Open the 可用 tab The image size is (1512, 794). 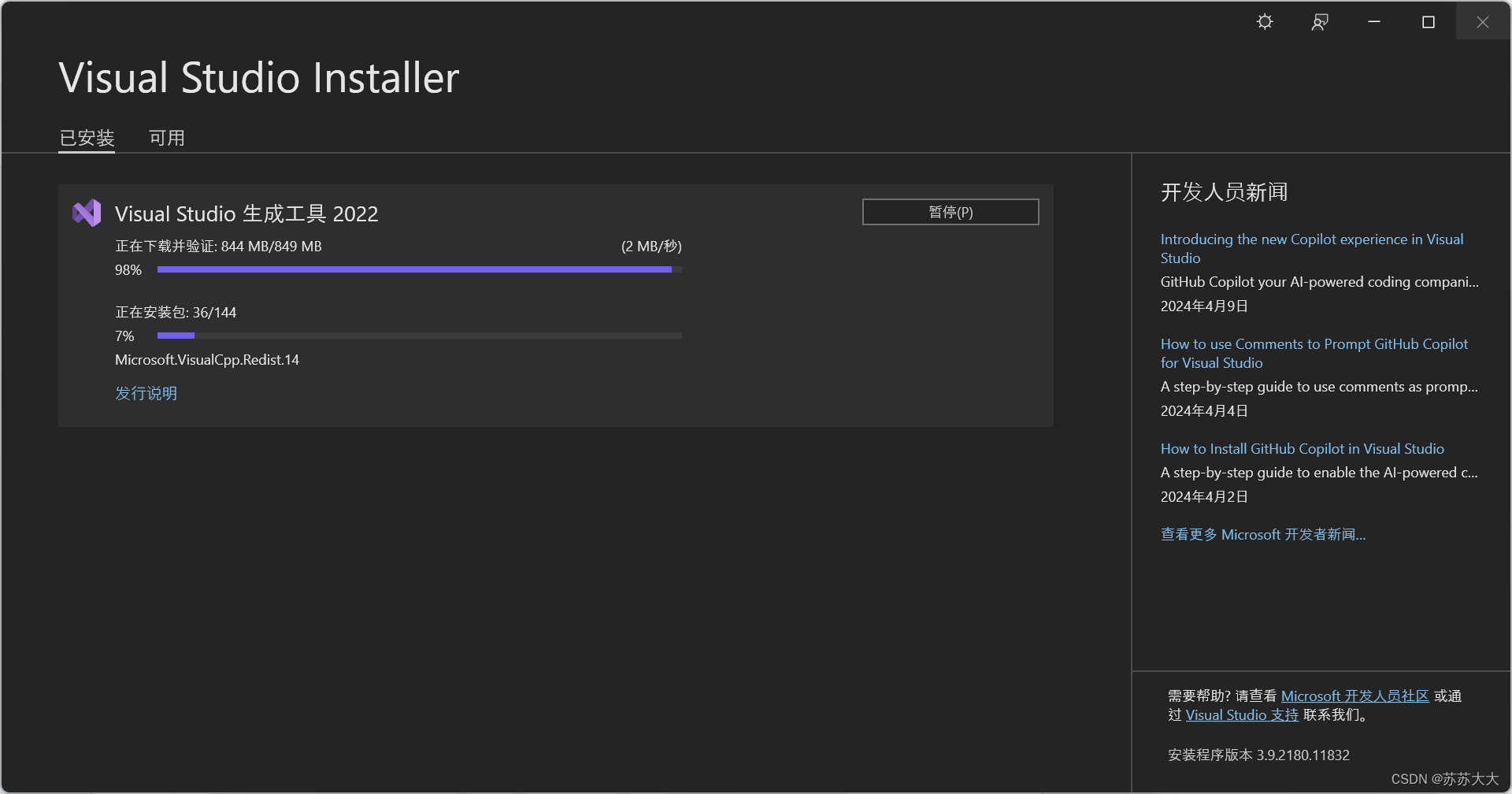point(167,139)
